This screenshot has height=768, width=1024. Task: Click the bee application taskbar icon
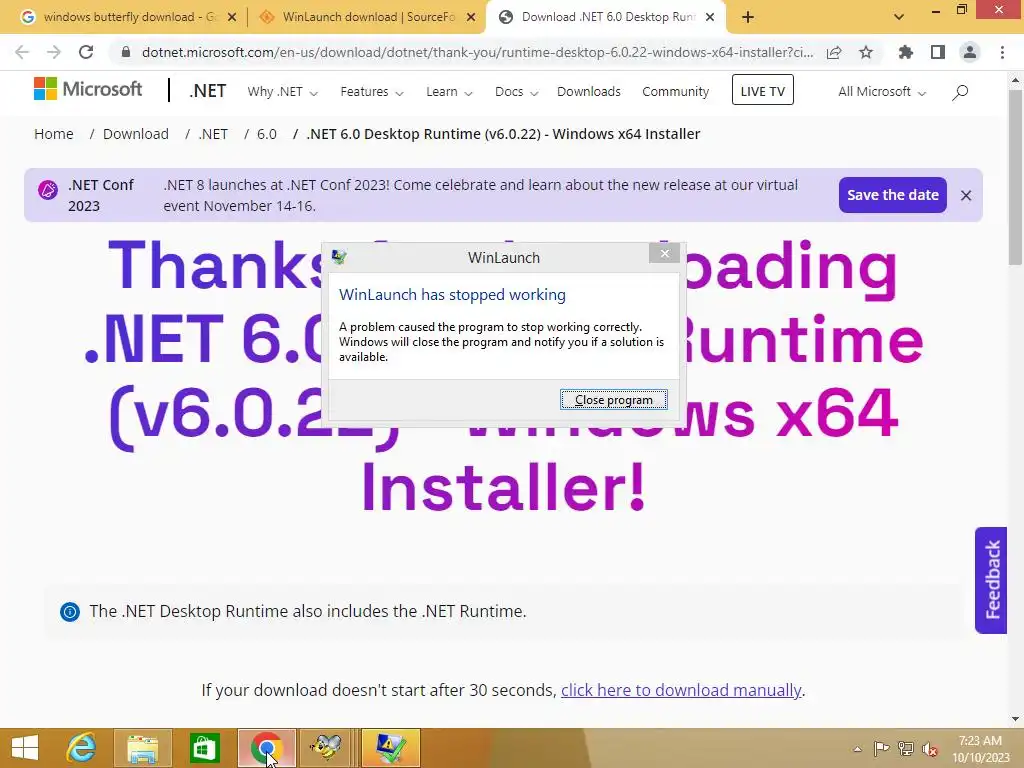tap(325, 748)
